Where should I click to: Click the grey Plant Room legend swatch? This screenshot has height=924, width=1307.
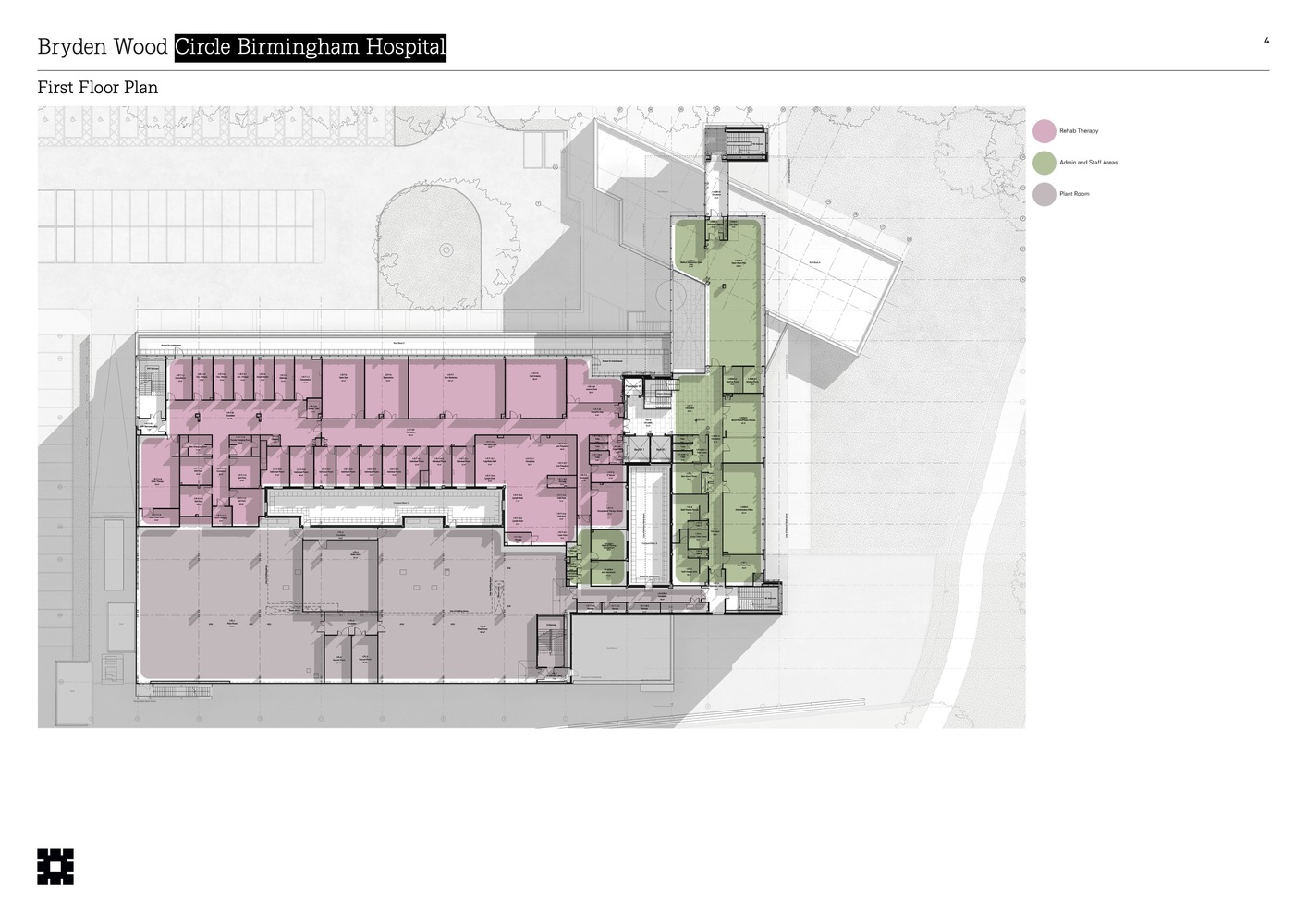coord(1044,194)
